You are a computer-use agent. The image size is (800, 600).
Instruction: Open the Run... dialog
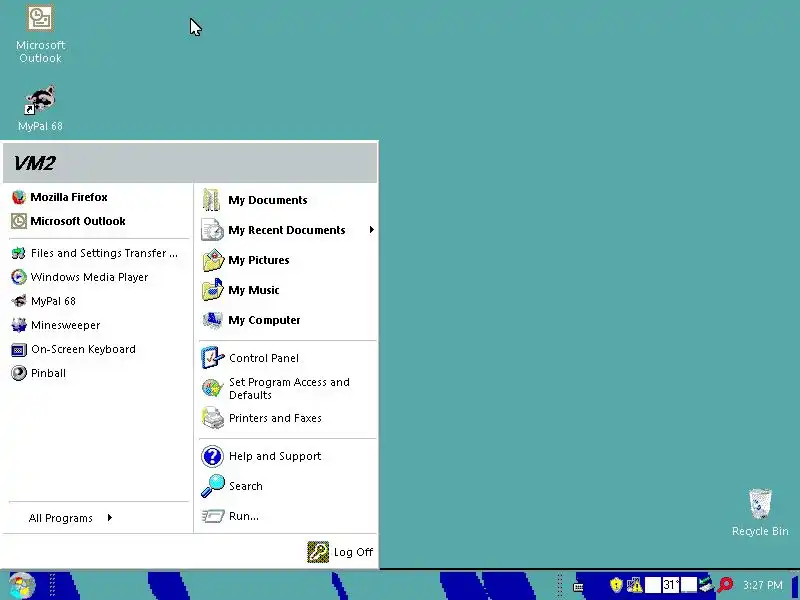coord(287,516)
